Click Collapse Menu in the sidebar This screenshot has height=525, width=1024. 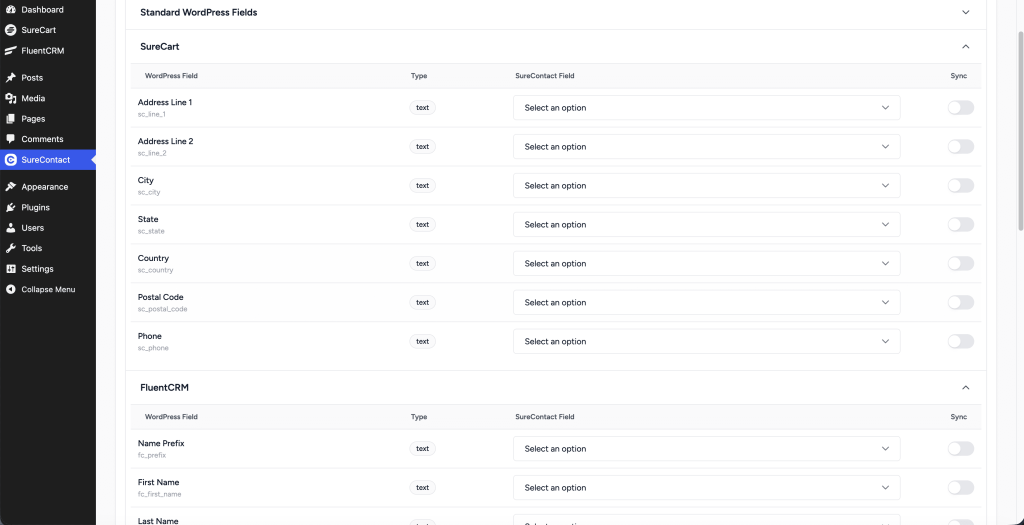click(x=47, y=290)
